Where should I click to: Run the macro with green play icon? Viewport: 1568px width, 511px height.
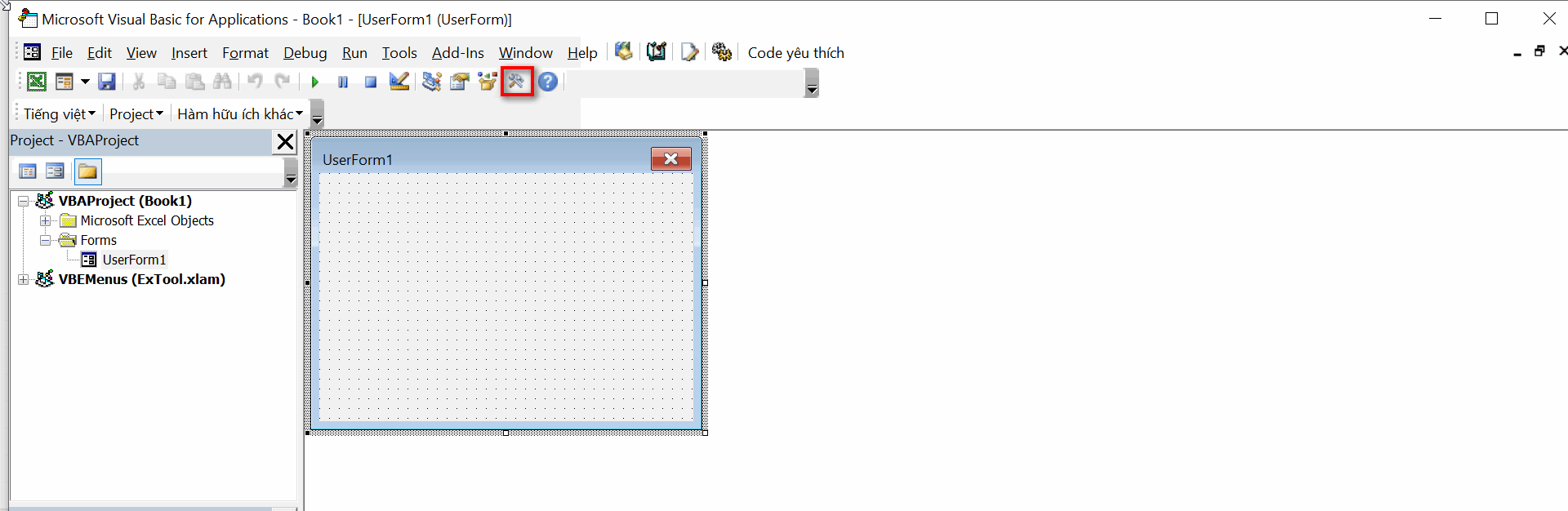315,82
